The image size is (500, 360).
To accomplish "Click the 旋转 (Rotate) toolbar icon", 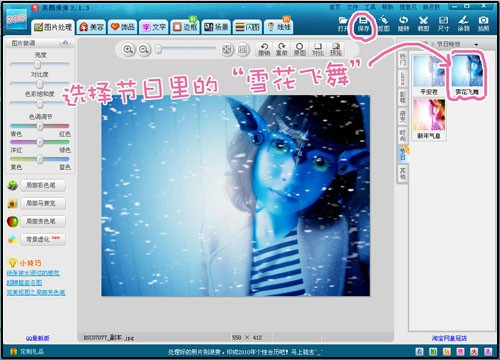I will coord(403,24).
